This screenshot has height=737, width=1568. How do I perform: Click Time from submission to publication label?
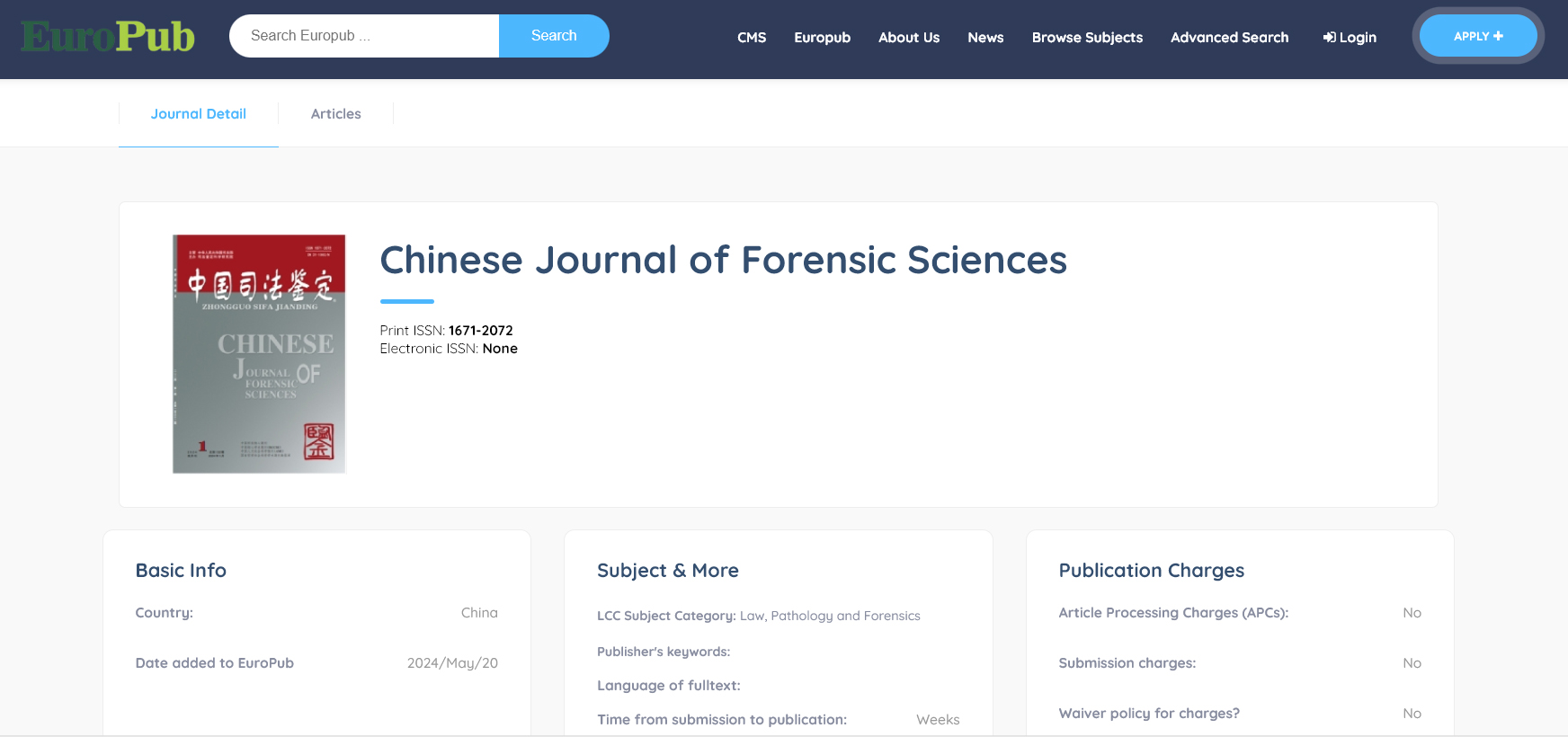coord(722,720)
